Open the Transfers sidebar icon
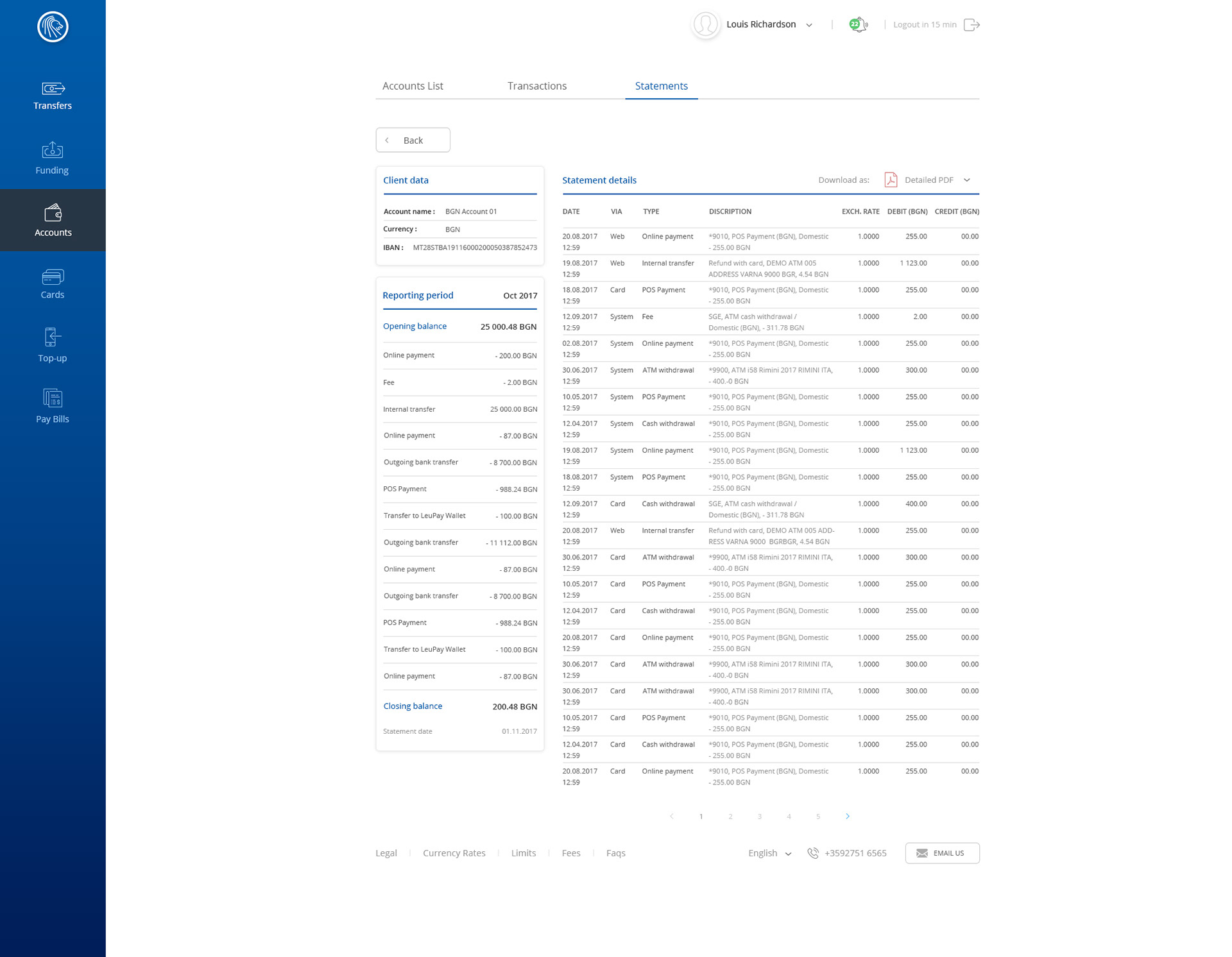Screen dimensions: 1232x957 [53, 89]
